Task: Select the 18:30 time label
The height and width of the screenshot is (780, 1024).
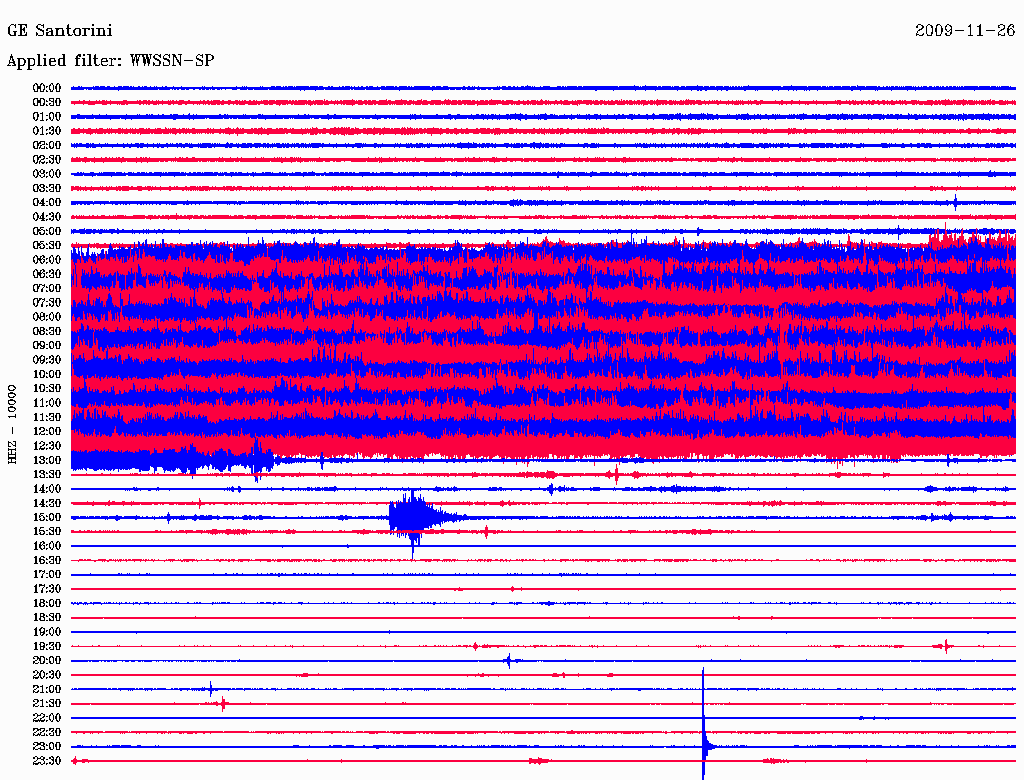Action: [47, 618]
